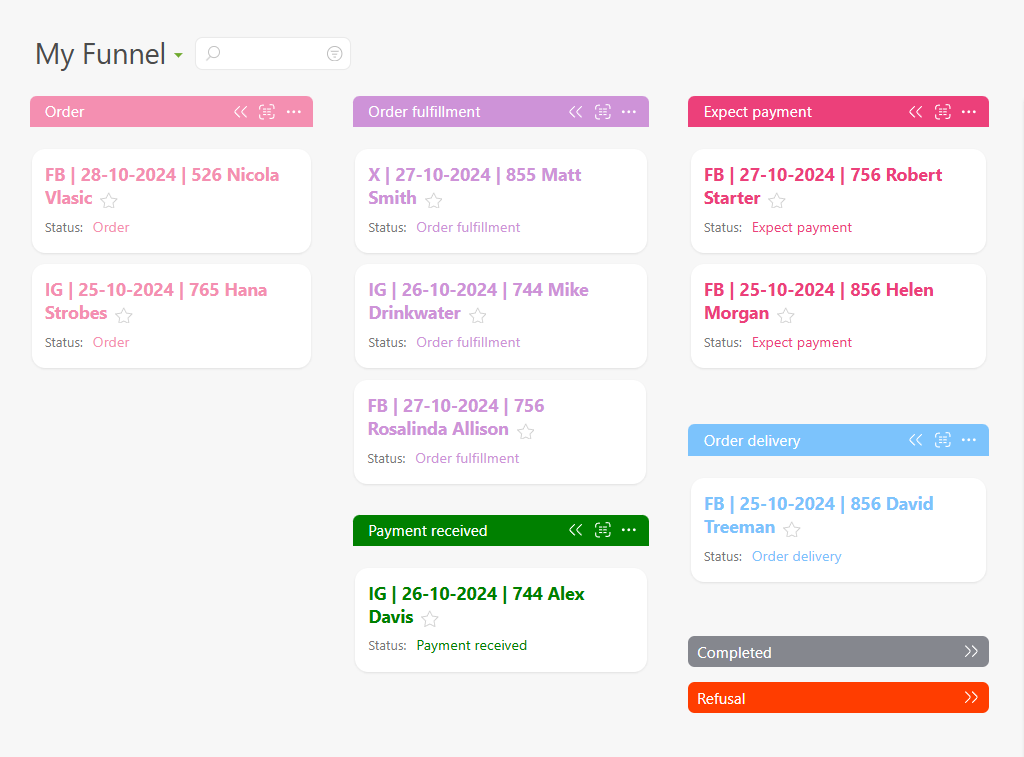Open the Order column more options menu
The image size is (1024, 757).
pos(294,112)
